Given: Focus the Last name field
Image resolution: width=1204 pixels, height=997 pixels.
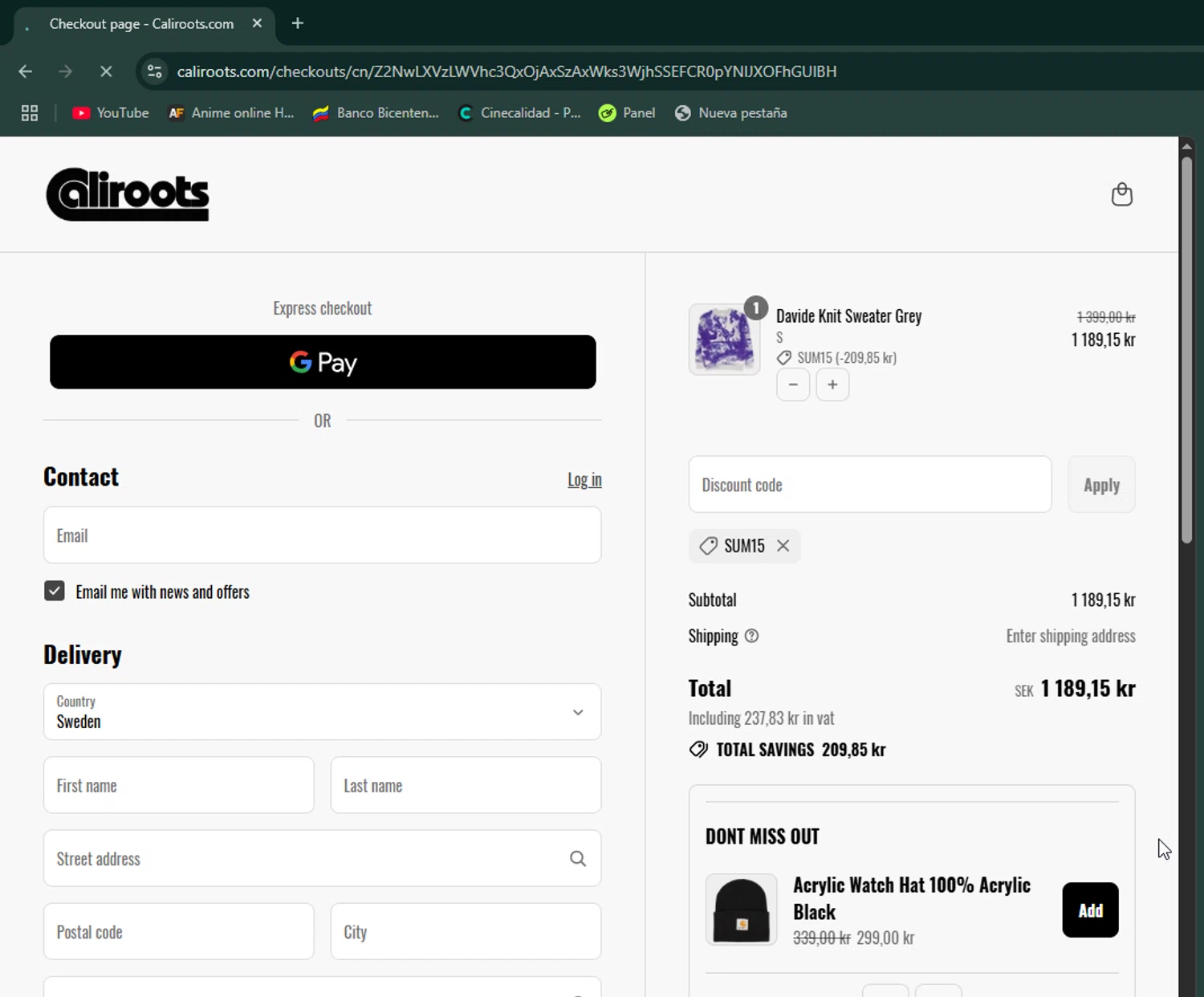Looking at the screenshot, I should click(x=466, y=786).
